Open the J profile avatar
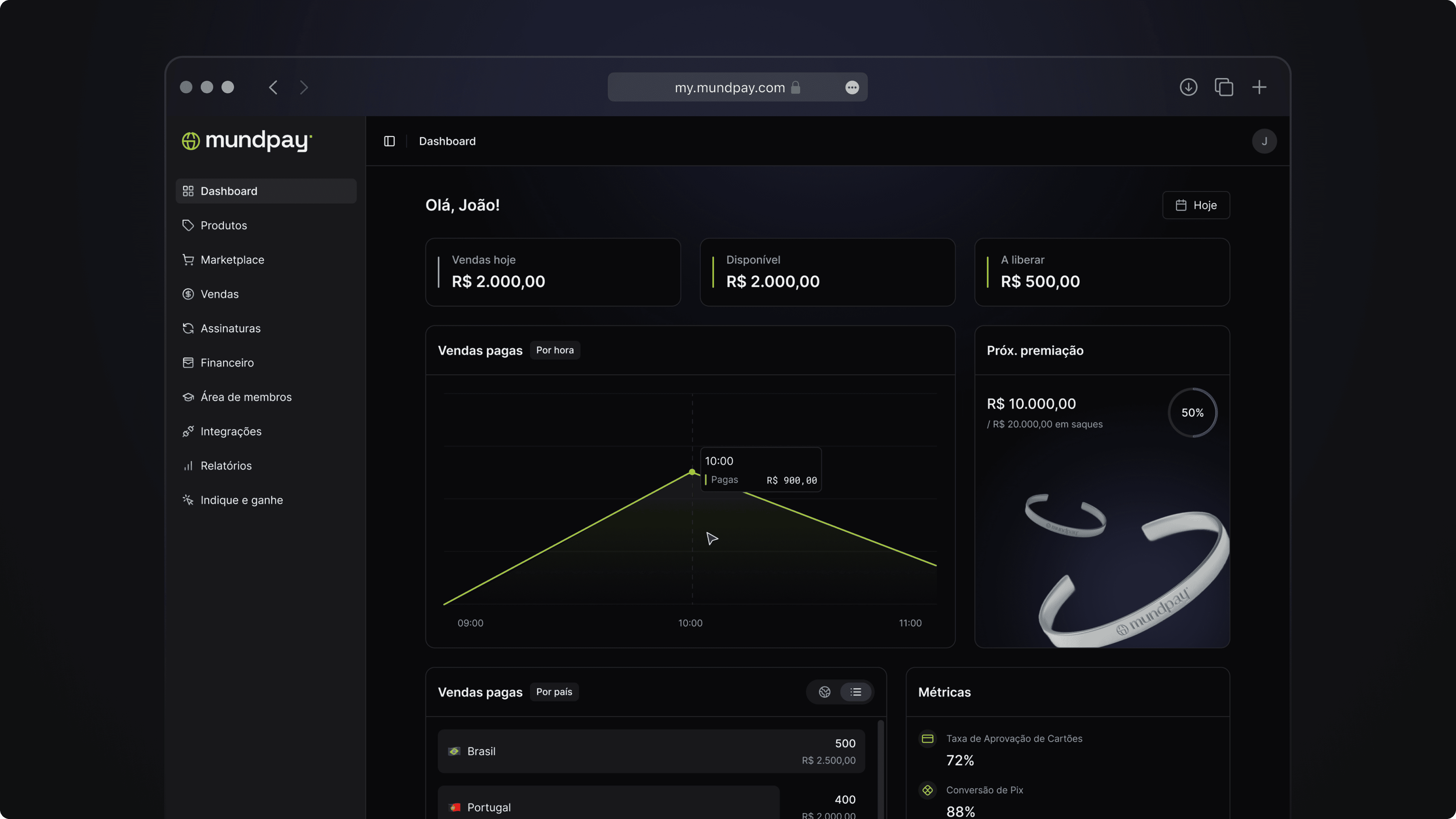 (1265, 141)
